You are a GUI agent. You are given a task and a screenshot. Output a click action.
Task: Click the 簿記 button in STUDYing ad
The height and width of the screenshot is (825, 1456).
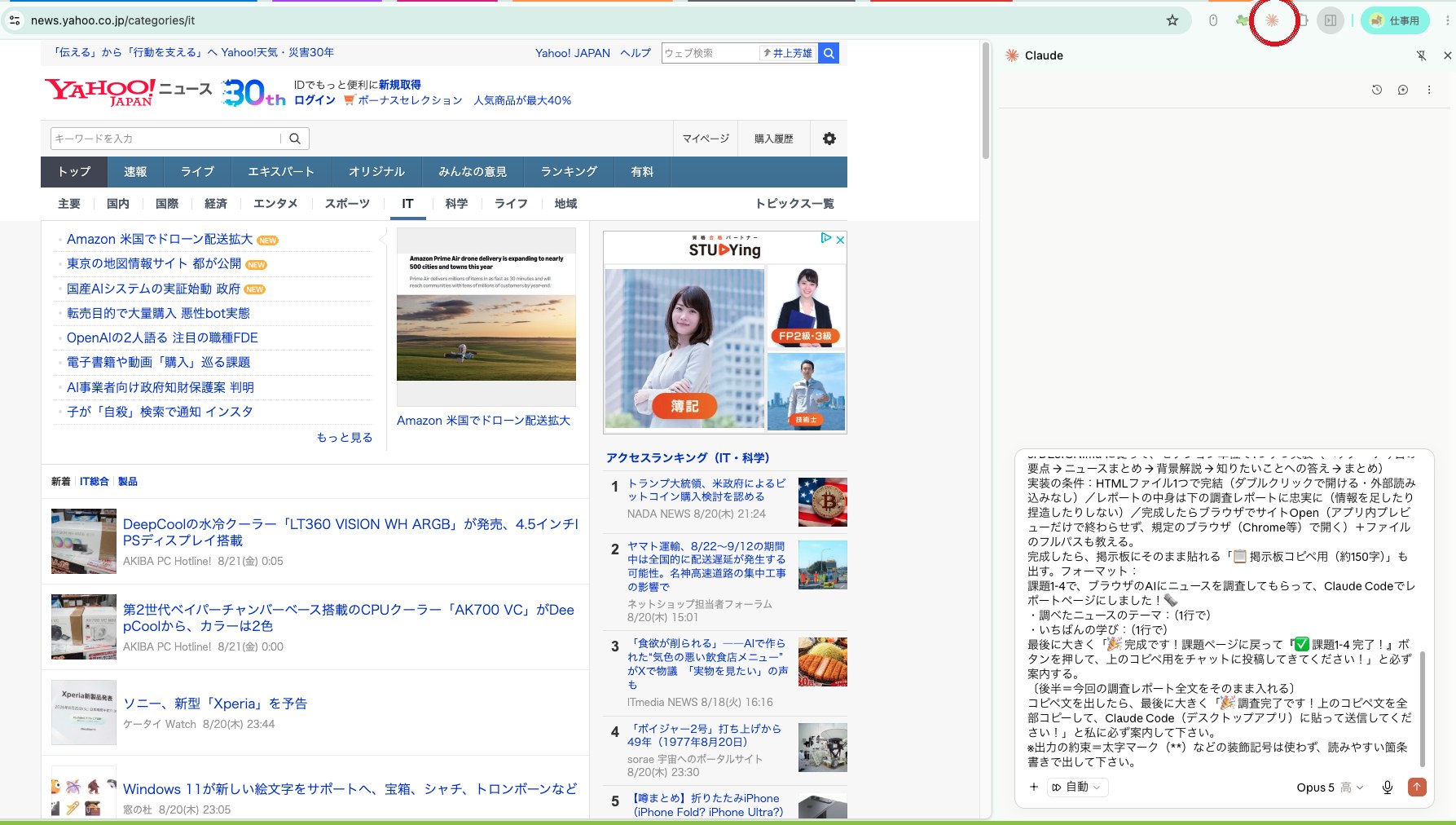coord(684,406)
